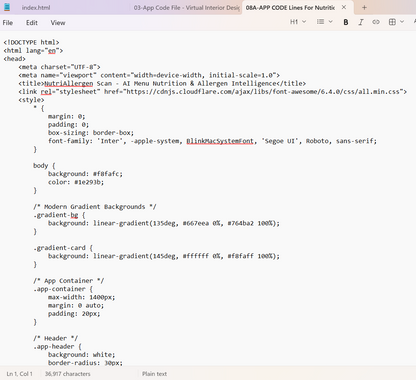Click the word BlinkMacSystemFont
The height and width of the screenshot is (380, 416).
220,141
